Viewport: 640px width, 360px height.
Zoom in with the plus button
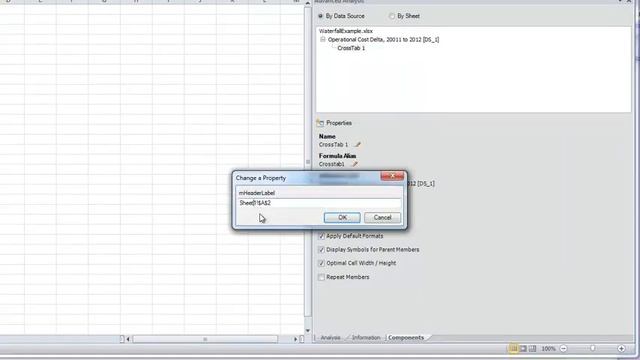click(621, 349)
